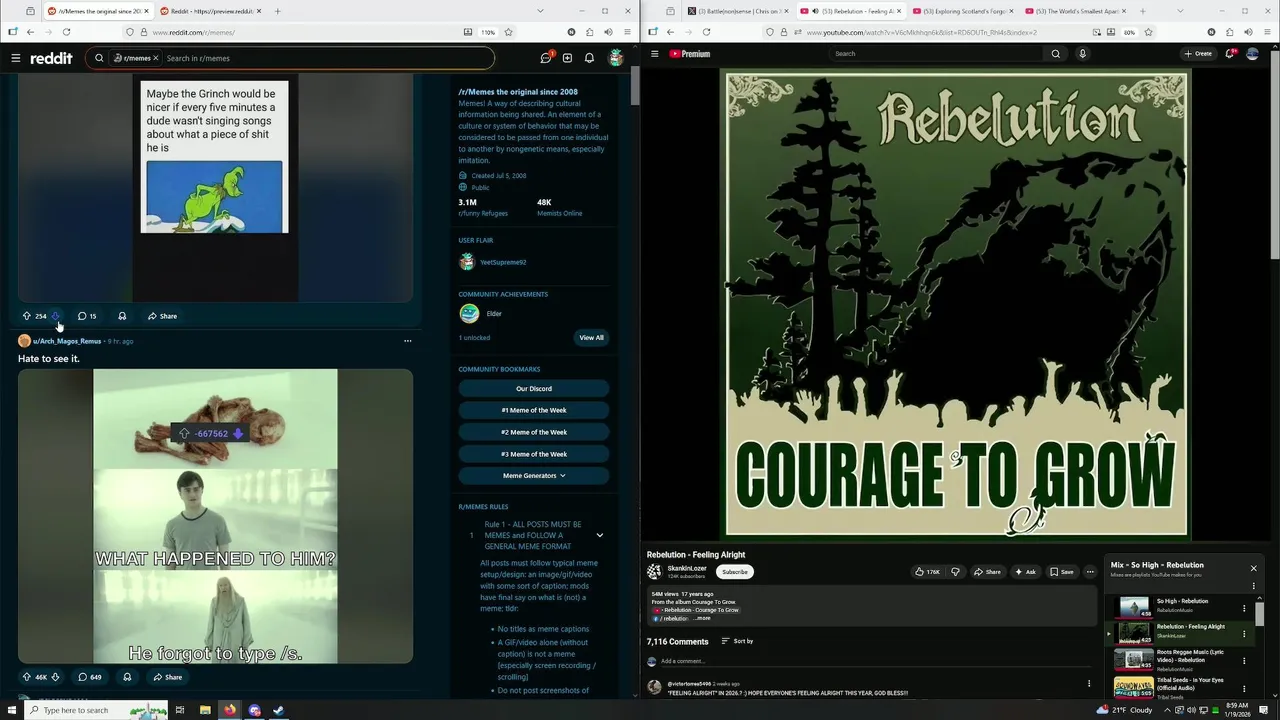The width and height of the screenshot is (1280, 720).
Task: Reload the Reddit page
Action: click(x=66, y=32)
